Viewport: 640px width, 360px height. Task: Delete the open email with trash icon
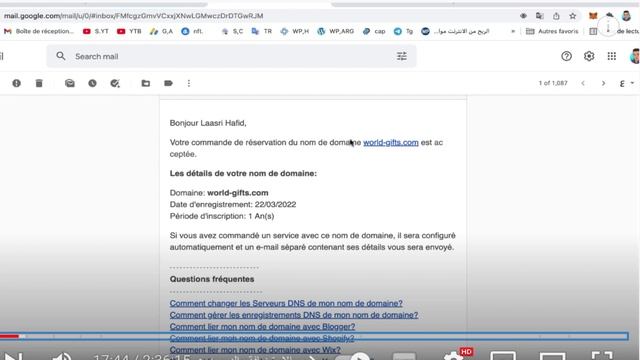pos(39,83)
